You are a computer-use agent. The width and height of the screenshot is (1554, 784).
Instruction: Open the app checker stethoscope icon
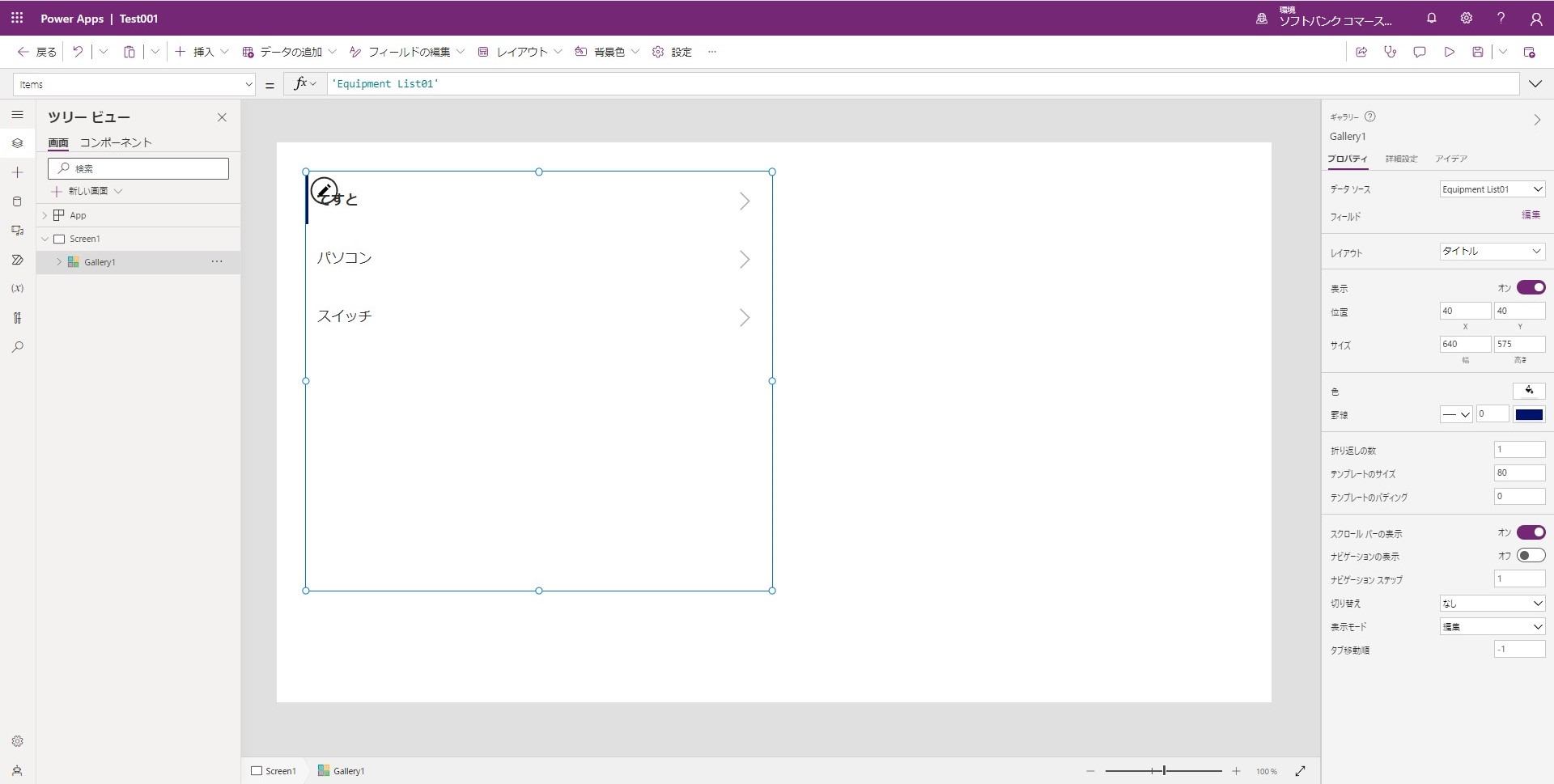pyautogui.click(x=1391, y=52)
